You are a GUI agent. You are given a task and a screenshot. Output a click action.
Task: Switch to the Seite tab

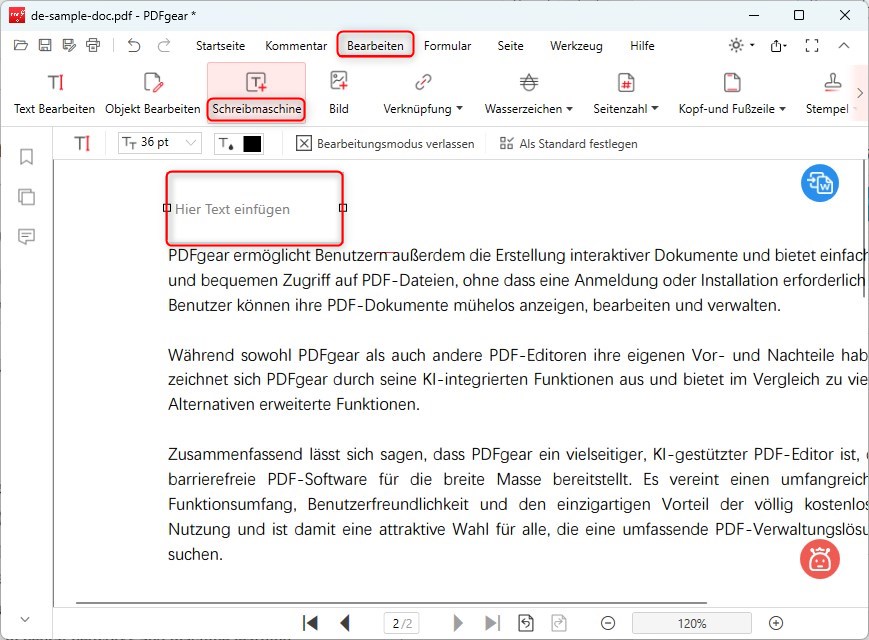click(510, 46)
